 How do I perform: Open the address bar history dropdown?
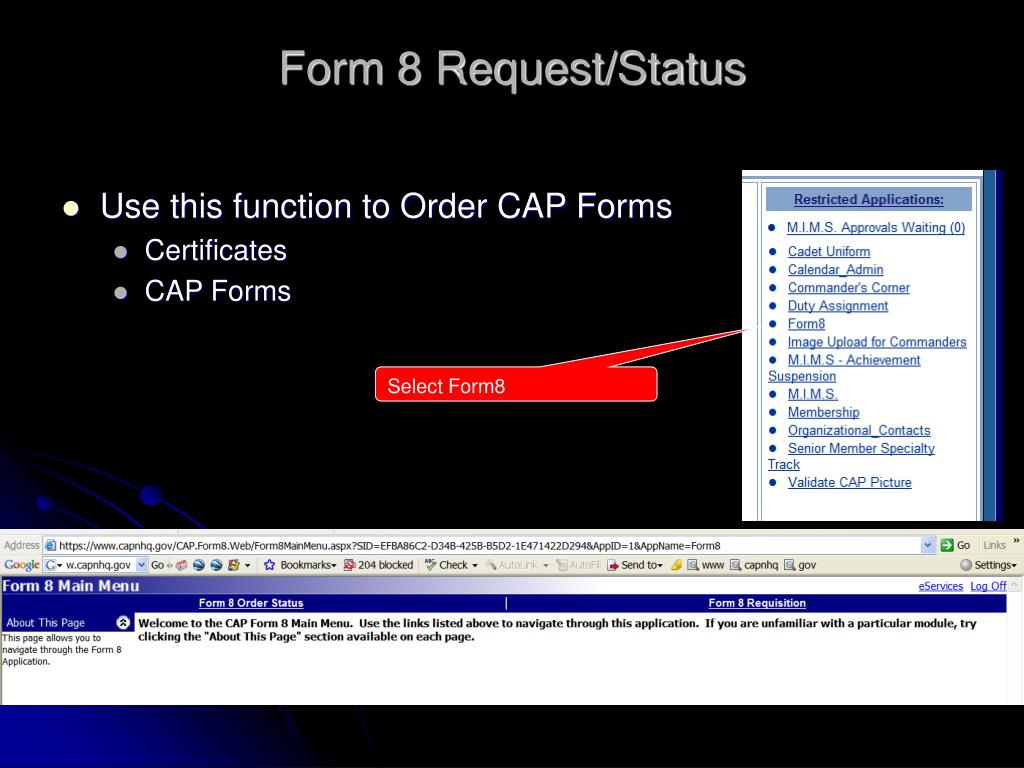pos(927,545)
